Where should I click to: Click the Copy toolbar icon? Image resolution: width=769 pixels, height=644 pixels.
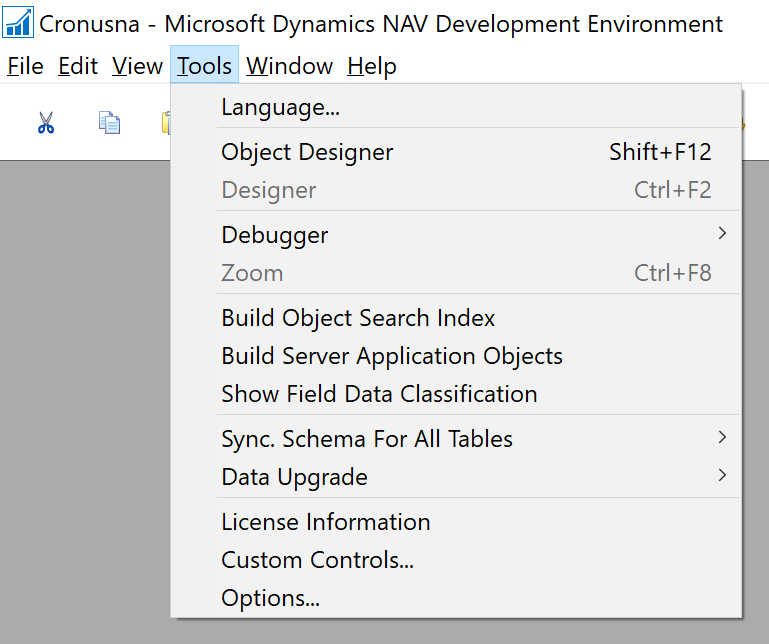coord(109,123)
